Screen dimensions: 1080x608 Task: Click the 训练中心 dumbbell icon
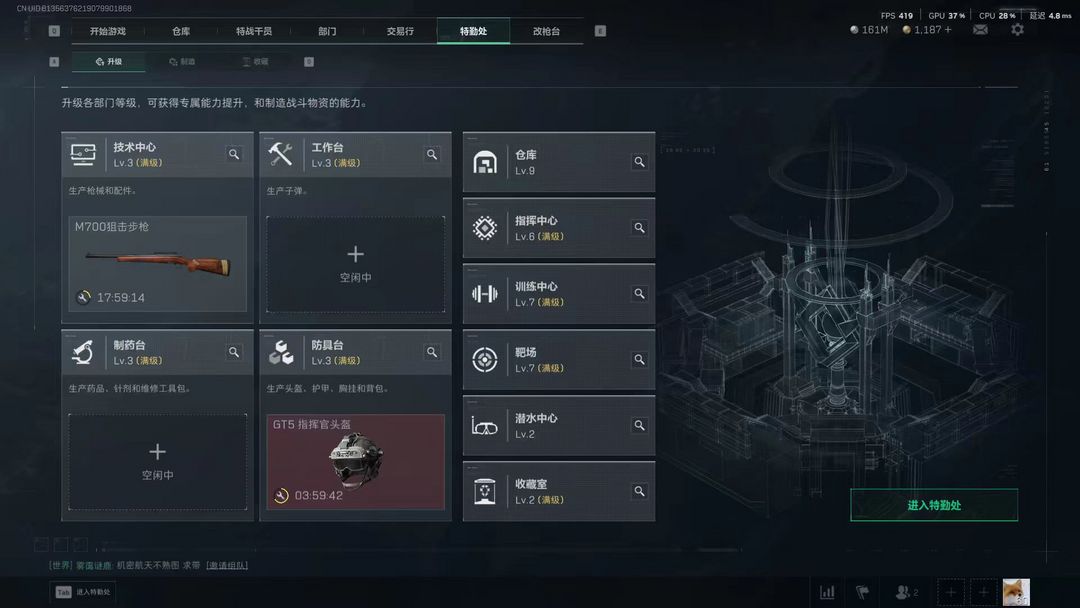click(485, 294)
